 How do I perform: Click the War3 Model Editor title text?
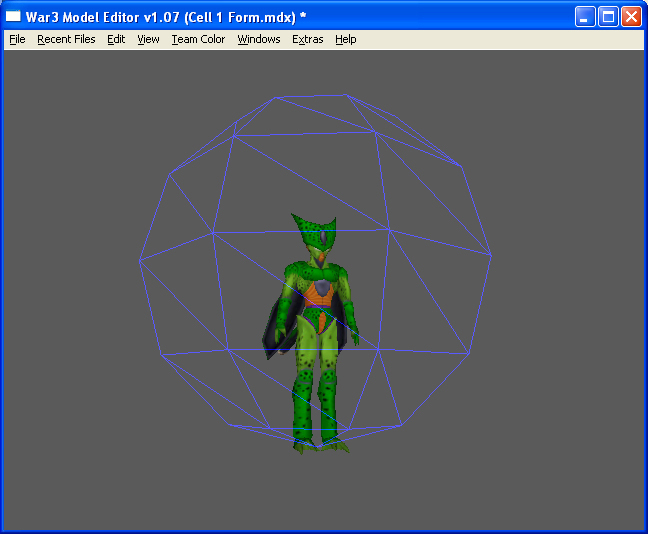(x=166, y=17)
